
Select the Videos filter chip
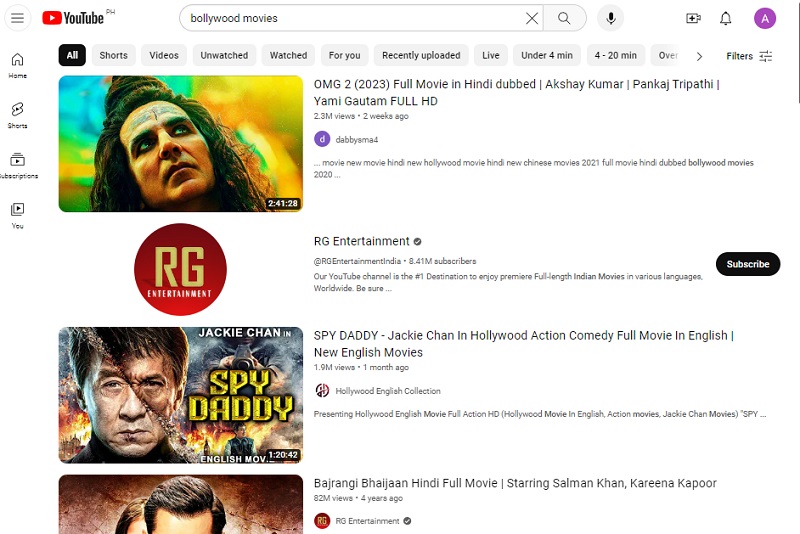[164, 55]
